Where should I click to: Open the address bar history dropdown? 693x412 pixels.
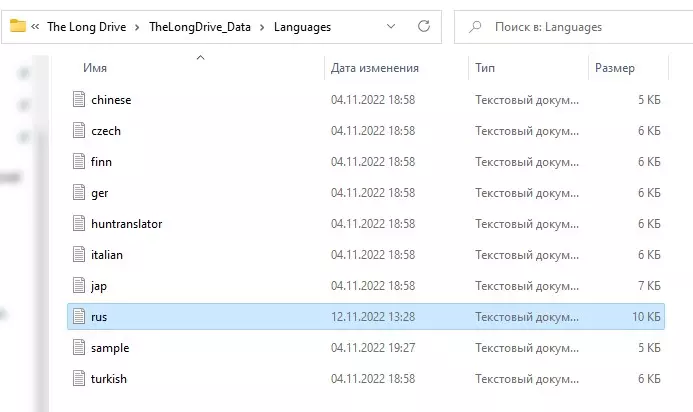tap(390, 26)
